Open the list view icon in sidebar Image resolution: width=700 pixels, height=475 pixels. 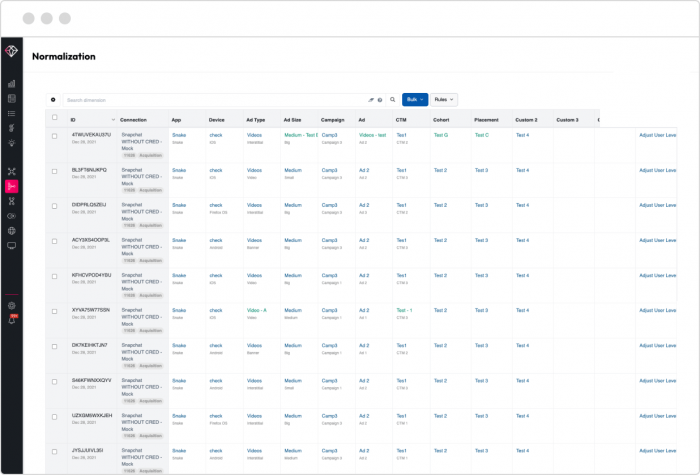[x=12, y=113]
